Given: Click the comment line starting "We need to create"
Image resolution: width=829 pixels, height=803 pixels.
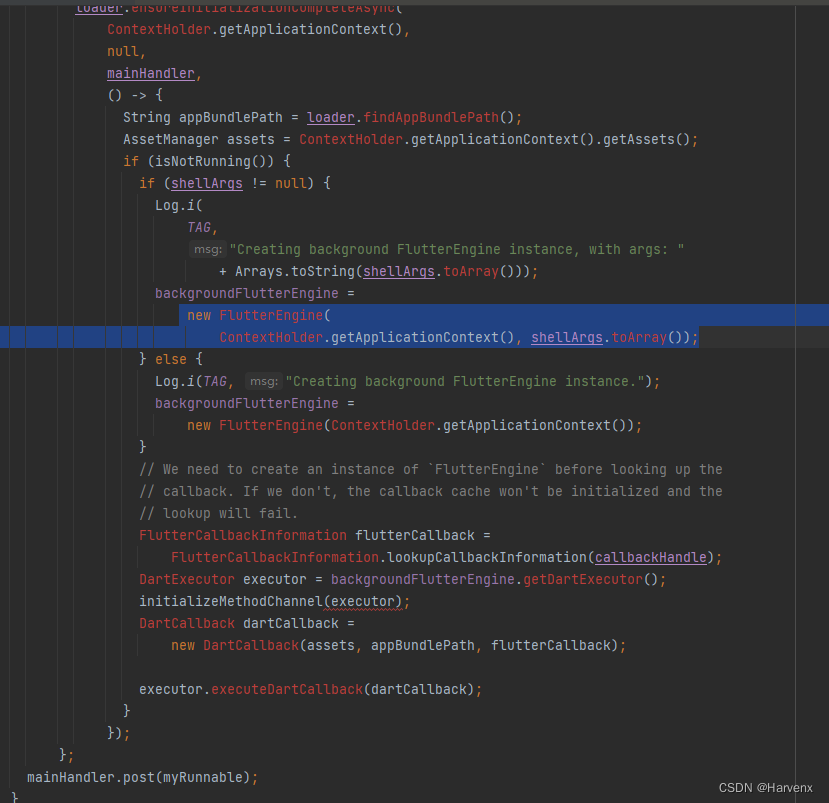Looking at the screenshot, I should tap(430, 469).
